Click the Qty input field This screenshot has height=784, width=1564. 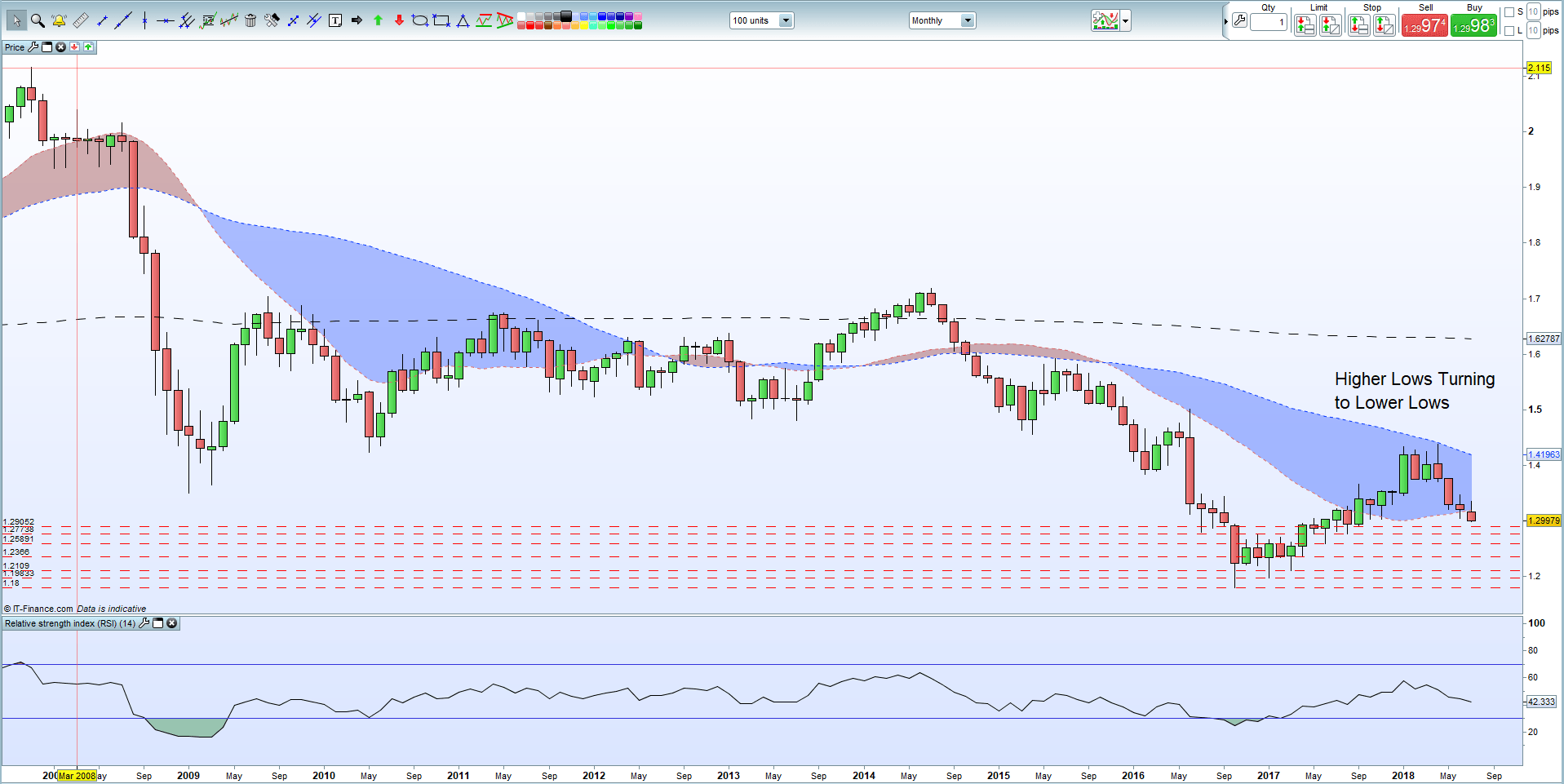1269,22
